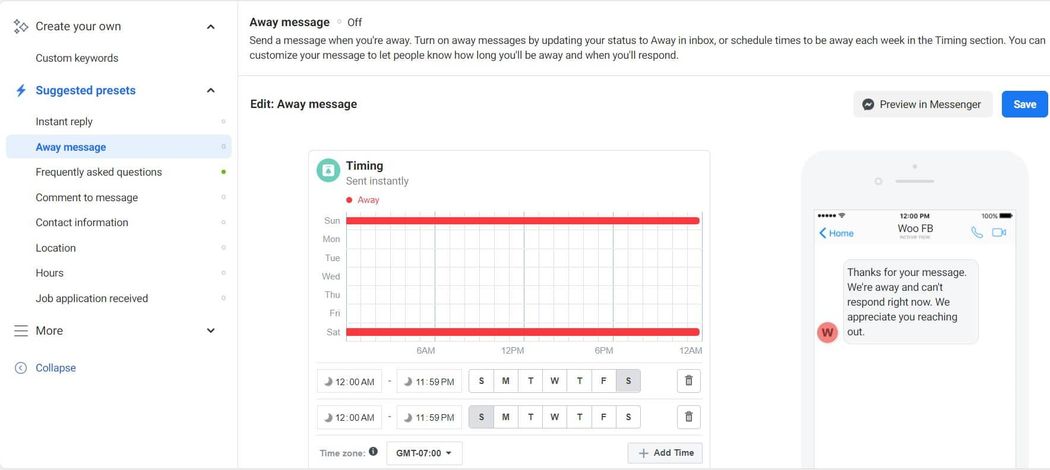Collapse the Create your own section
The image size is (1050, 470).
(210, 27)
